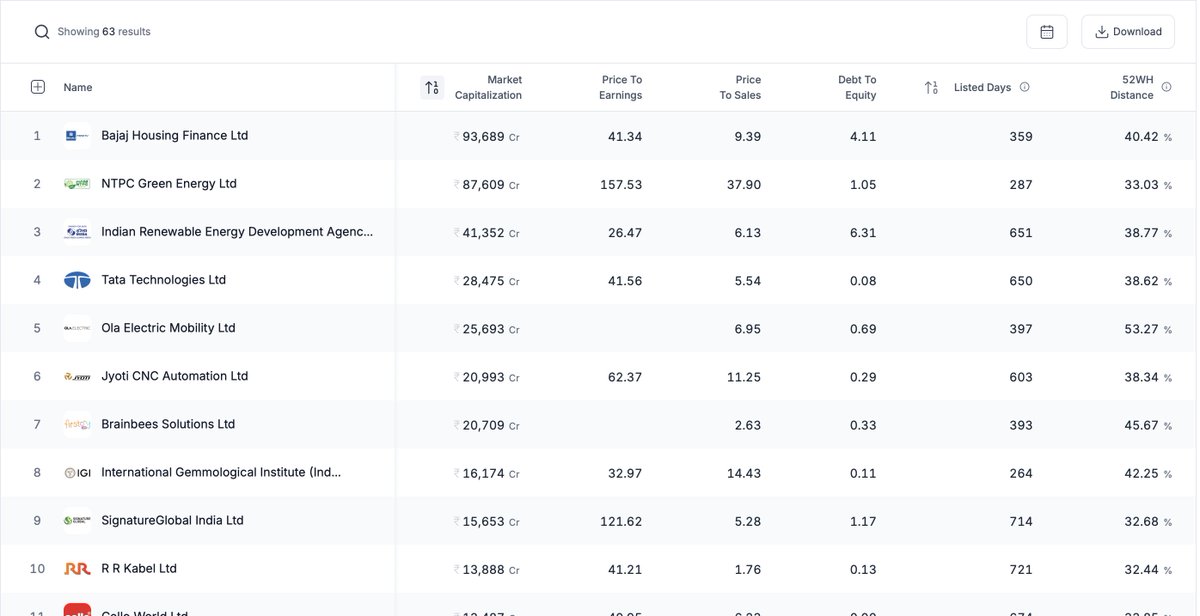Click Jyoti CNC Automation logo
1200x616 pixels.
(77, 376)
